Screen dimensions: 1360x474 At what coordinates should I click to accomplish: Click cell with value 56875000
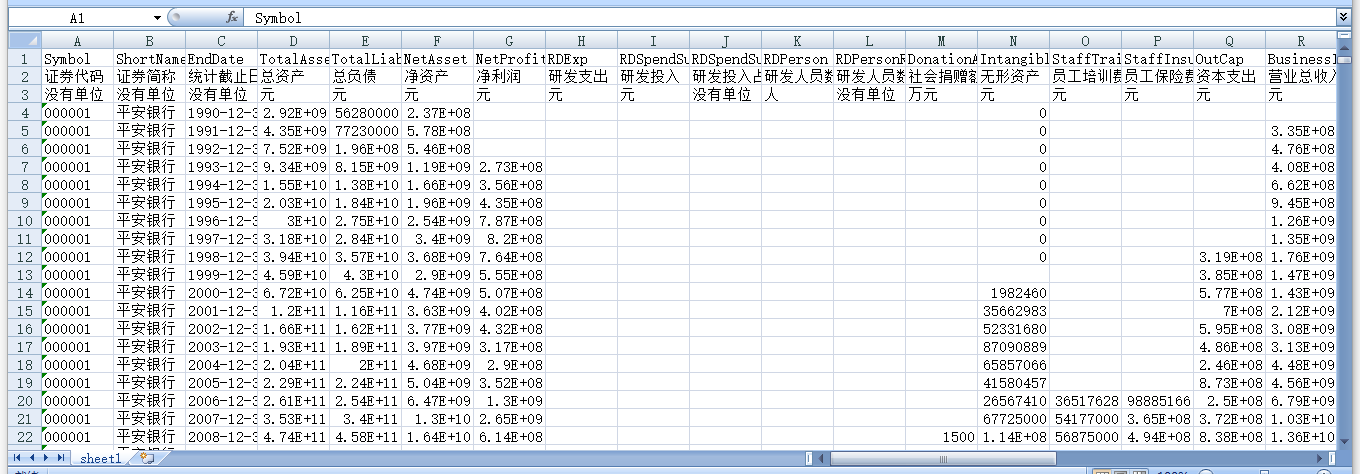tap(1085, 437)
